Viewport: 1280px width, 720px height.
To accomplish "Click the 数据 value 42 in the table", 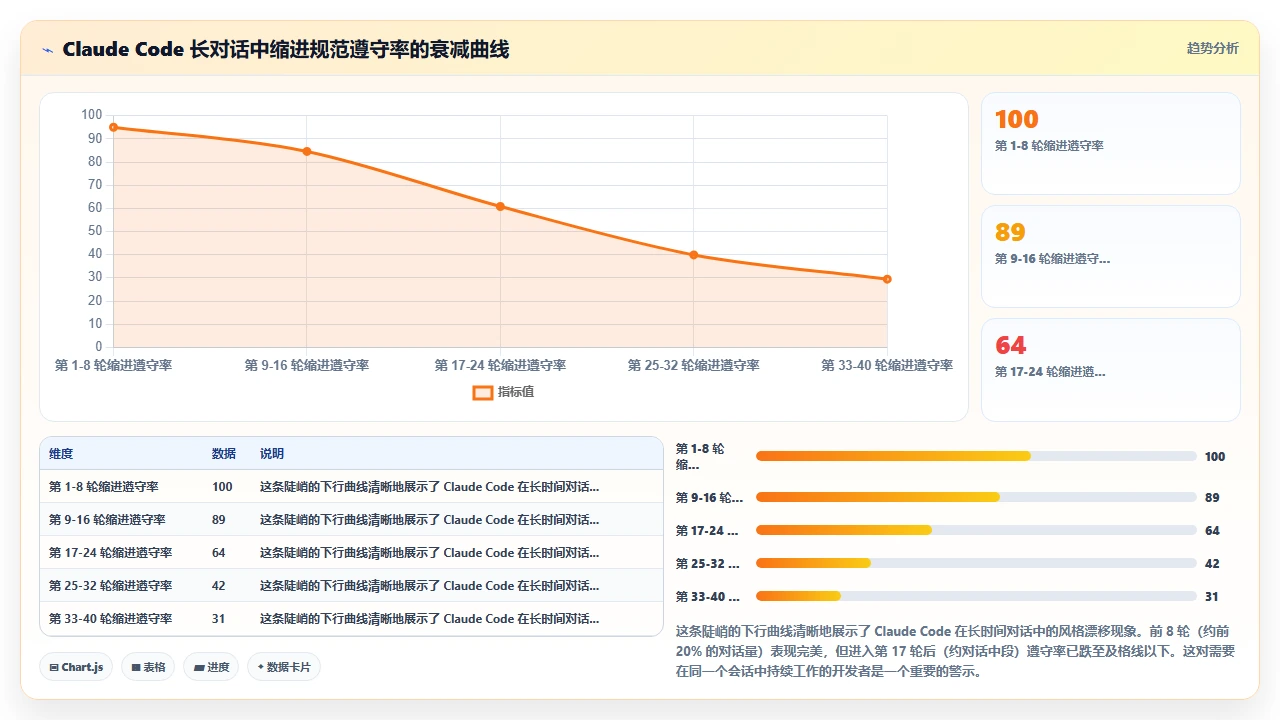I will tap(219, 586).
